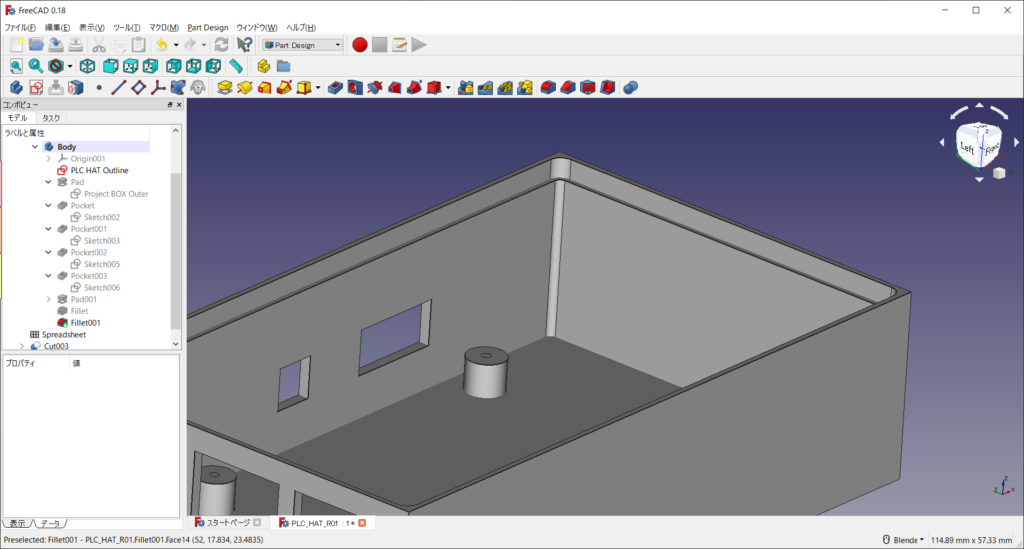Select Fillet001 in the model tree
The width and height of the screenshot is (1024, 549).
(x=85, y=323)
